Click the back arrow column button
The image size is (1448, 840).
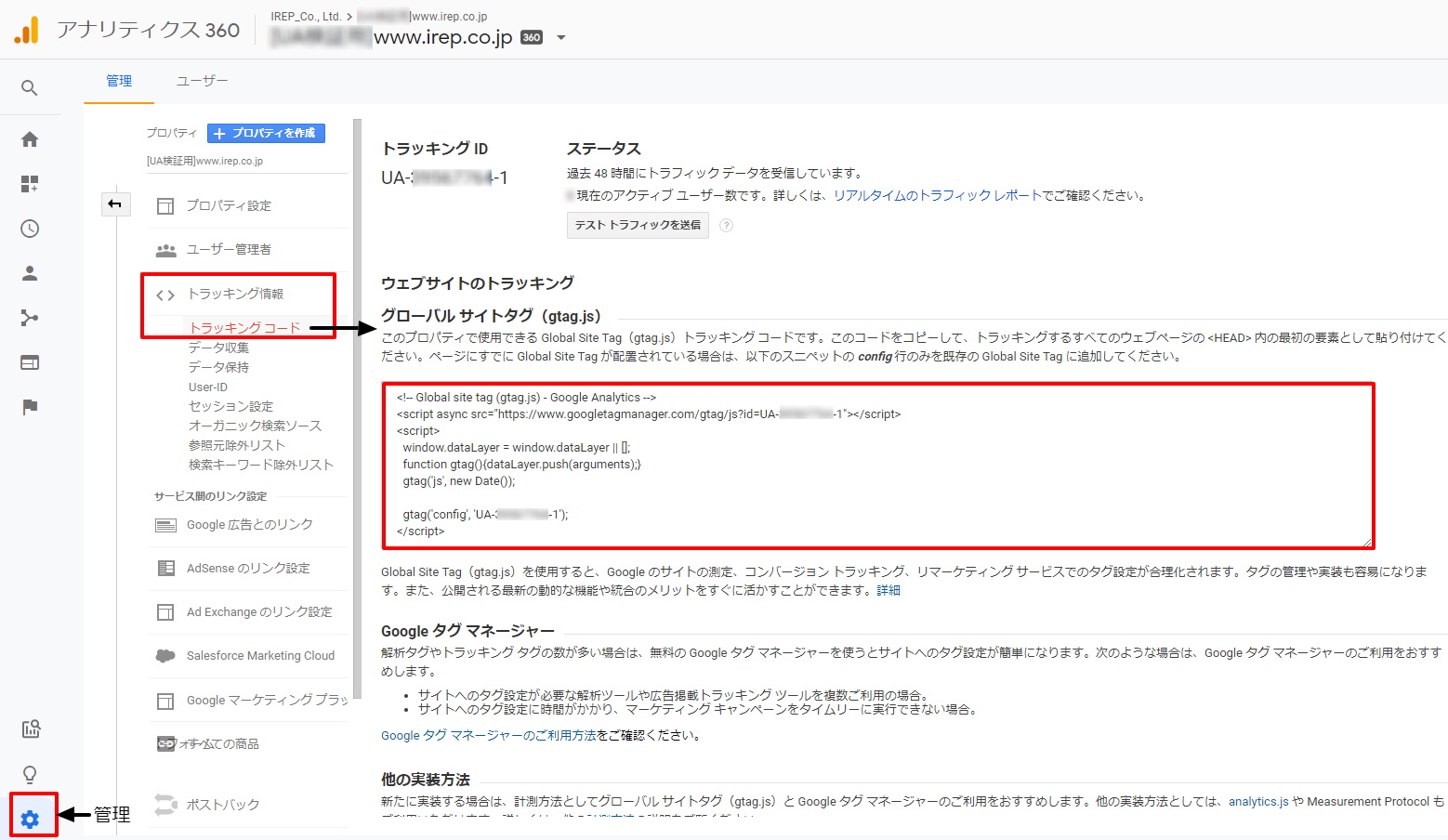tap(115, 204)
